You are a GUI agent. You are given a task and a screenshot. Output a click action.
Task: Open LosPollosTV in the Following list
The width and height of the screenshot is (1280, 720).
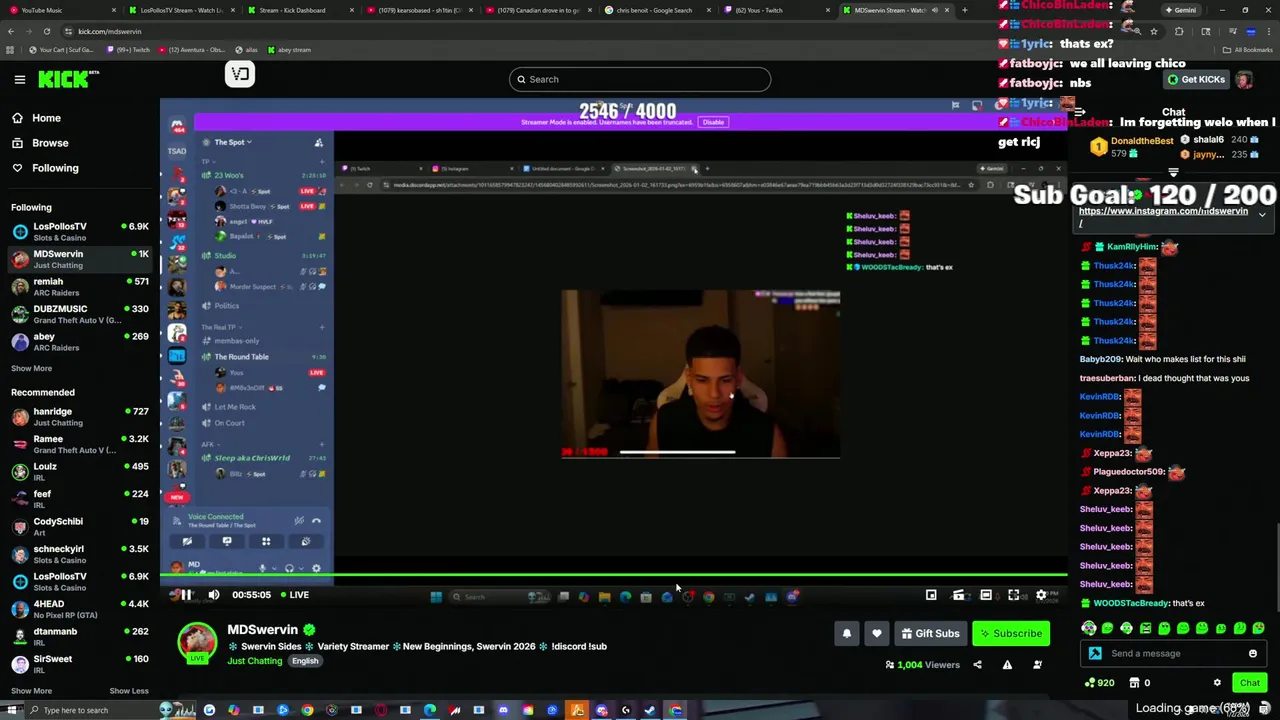80,232
